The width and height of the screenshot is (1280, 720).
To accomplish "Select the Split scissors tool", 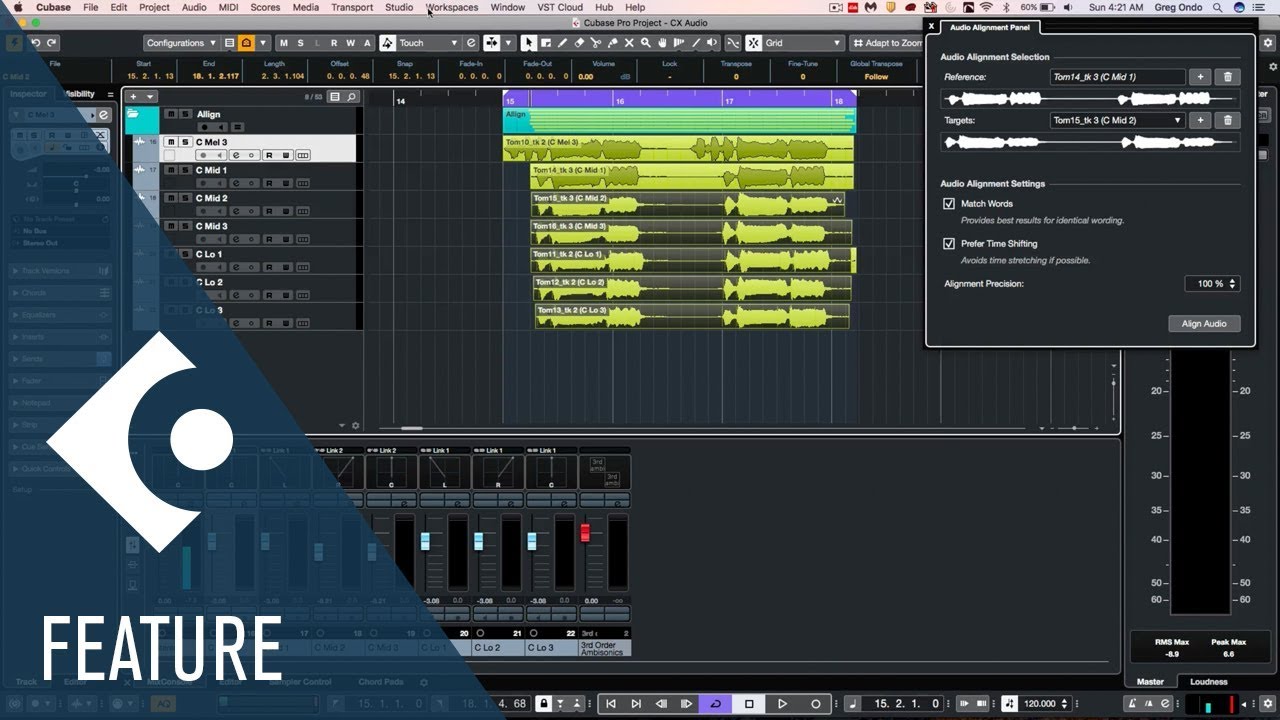I will [596, 43].
